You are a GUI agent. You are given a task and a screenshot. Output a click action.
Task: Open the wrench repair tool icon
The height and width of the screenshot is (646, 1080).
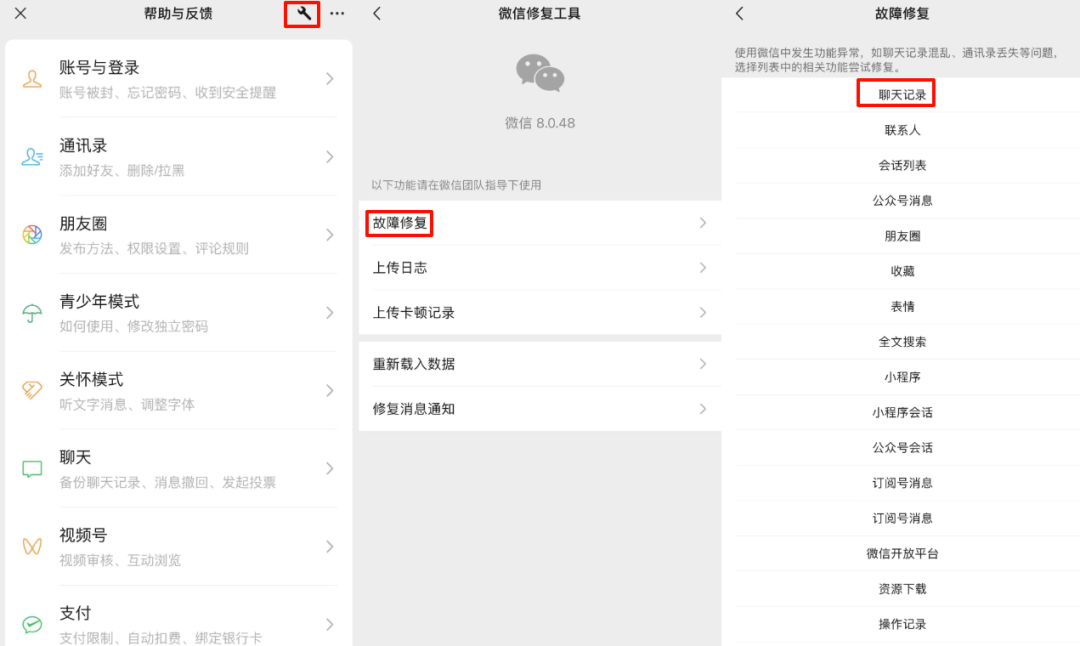click(303, 13)
